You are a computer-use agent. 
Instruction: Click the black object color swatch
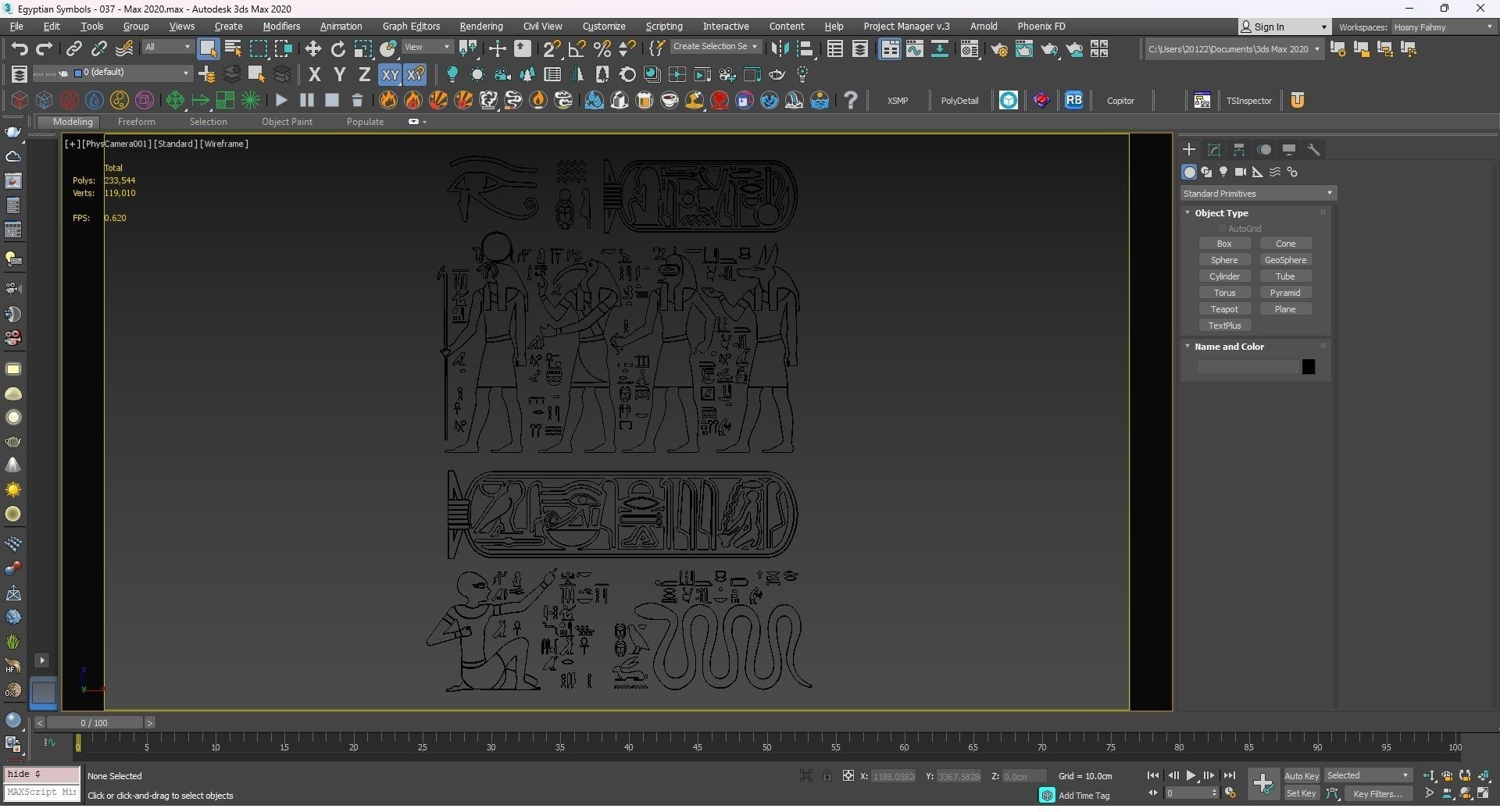[1309, 367]
